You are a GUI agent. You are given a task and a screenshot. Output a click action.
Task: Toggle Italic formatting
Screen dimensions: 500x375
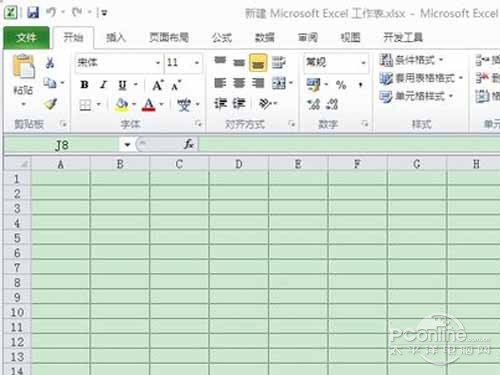click(x=103, y=85)
